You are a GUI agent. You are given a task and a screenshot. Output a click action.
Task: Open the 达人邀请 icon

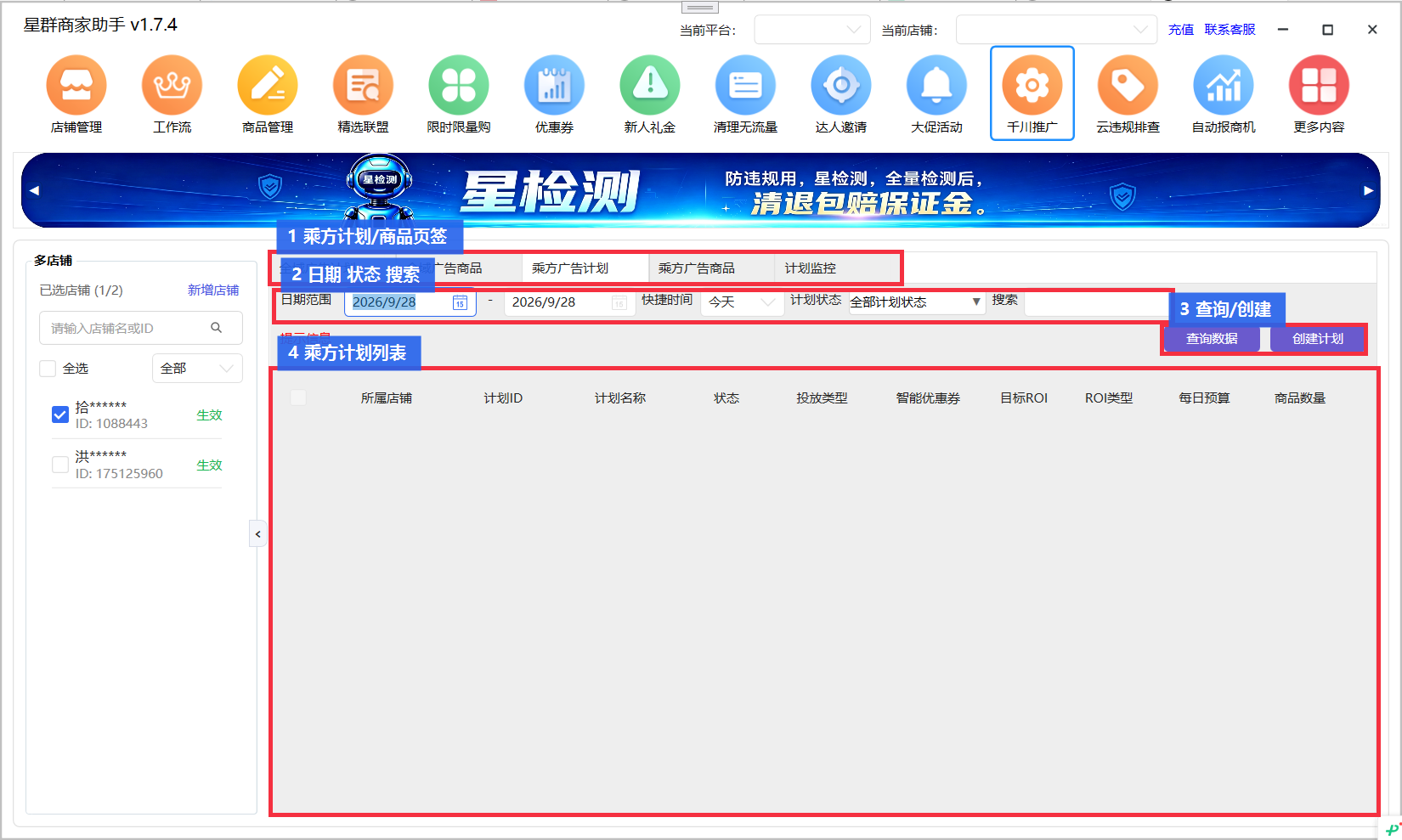tap(841, 85)
